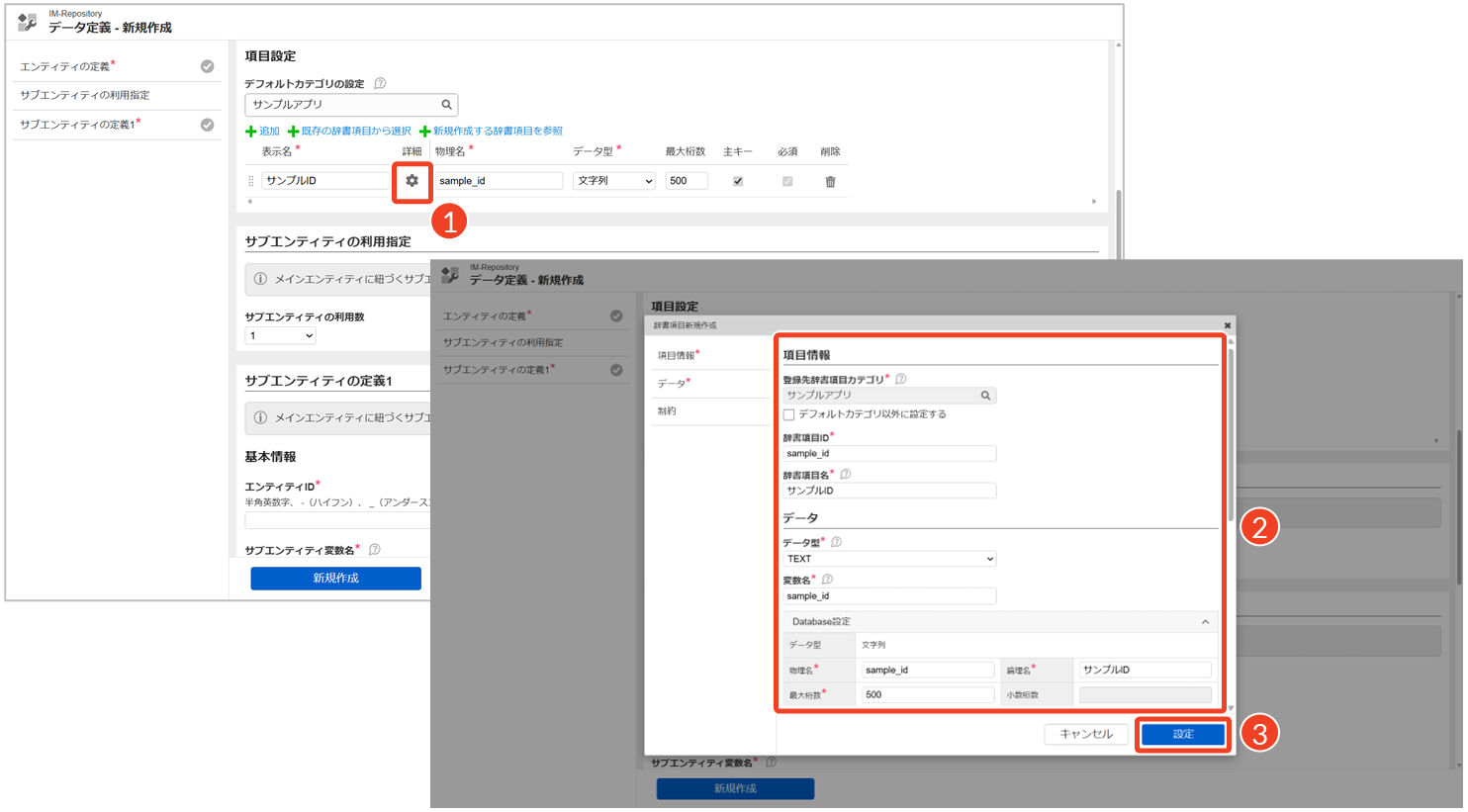Click help icon beside 変数名 in dialog

(827, 580)
